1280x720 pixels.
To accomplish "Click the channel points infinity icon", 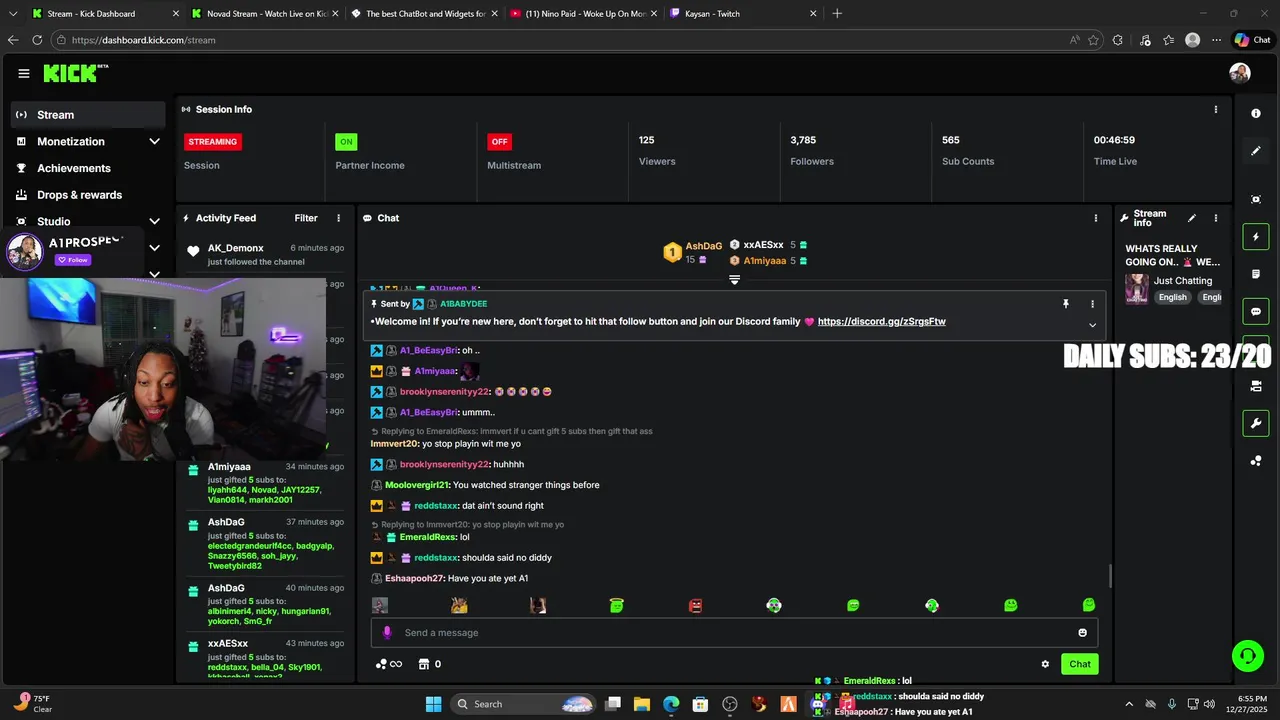I will point(389,664).
